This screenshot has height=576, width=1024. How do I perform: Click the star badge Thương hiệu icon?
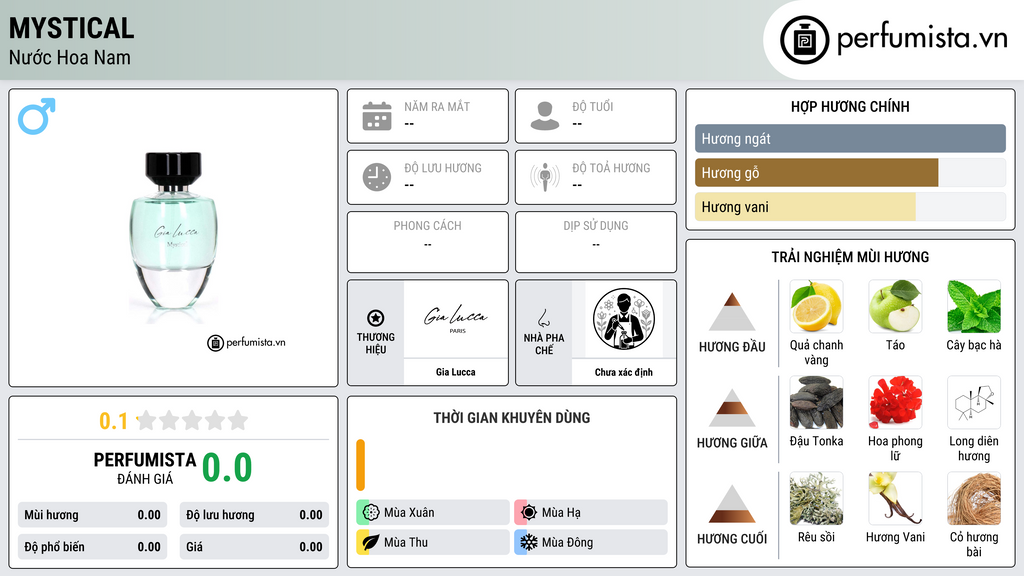376,318
